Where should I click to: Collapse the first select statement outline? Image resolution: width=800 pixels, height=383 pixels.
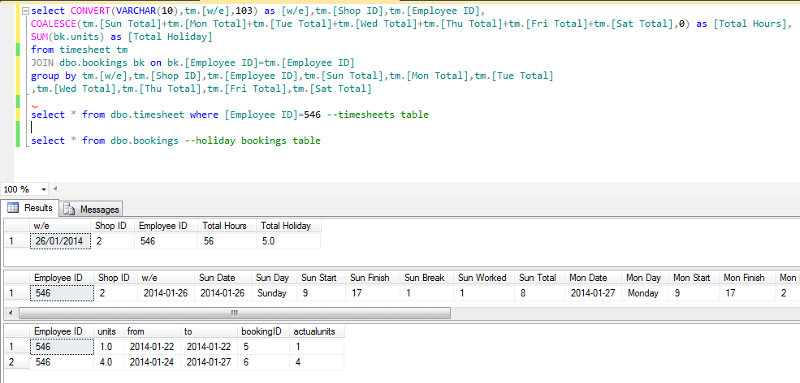(25, 11)
